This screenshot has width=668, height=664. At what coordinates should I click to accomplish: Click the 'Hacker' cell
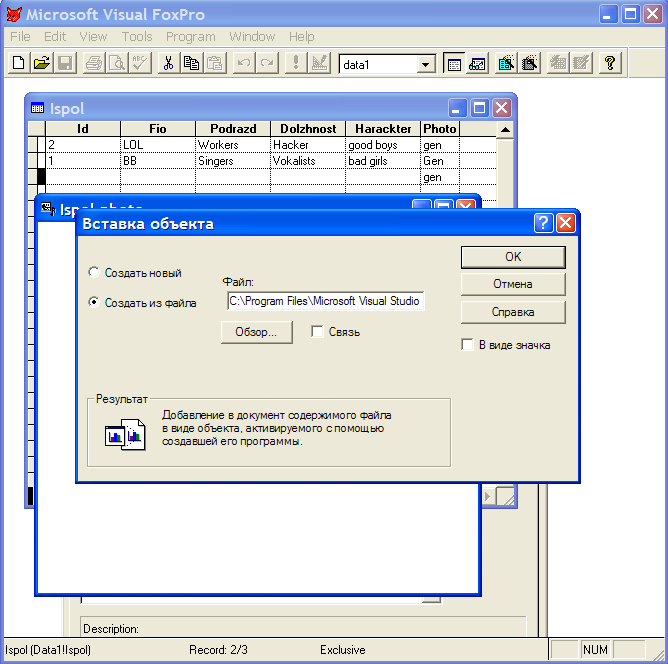click(308, 145)
